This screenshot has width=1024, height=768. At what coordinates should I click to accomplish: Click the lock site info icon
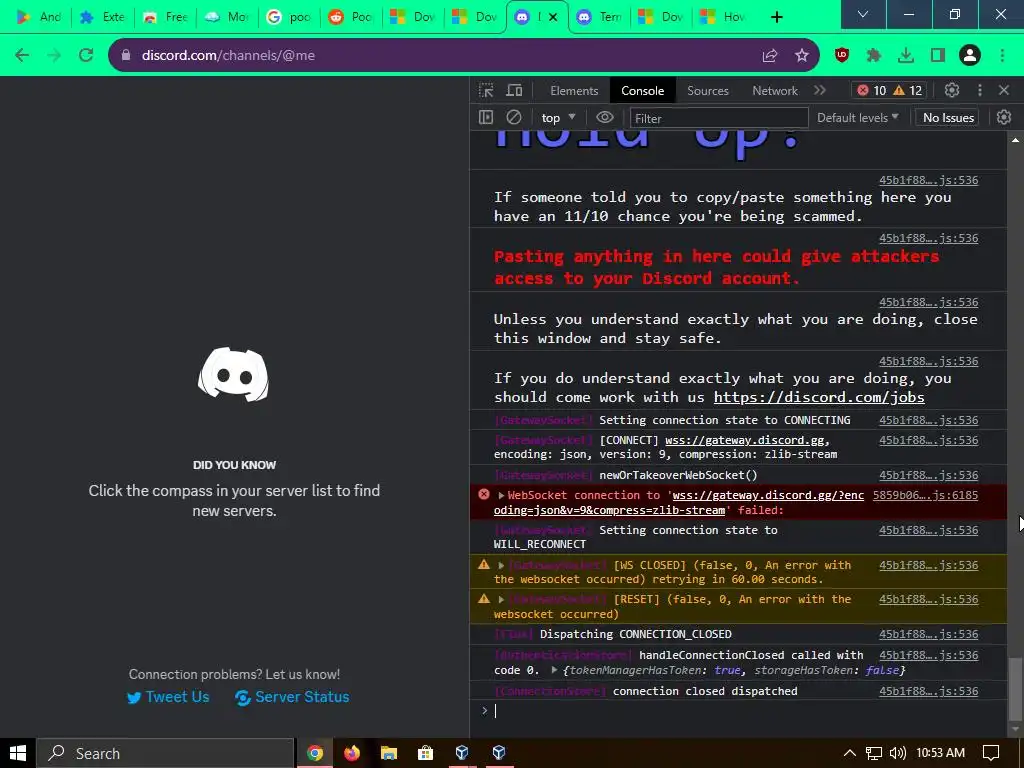tap(126, 56)
